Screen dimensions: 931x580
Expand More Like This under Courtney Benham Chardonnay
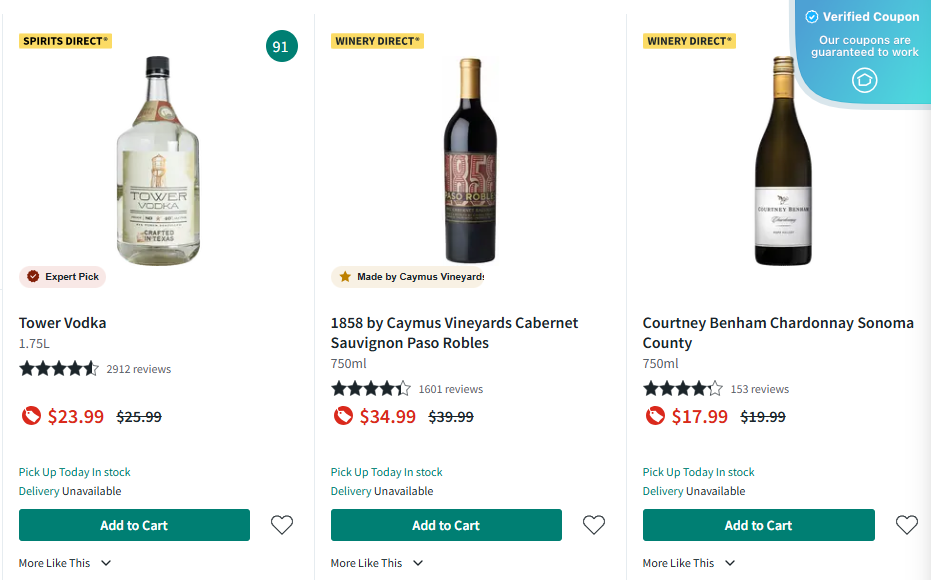point(689,562)
